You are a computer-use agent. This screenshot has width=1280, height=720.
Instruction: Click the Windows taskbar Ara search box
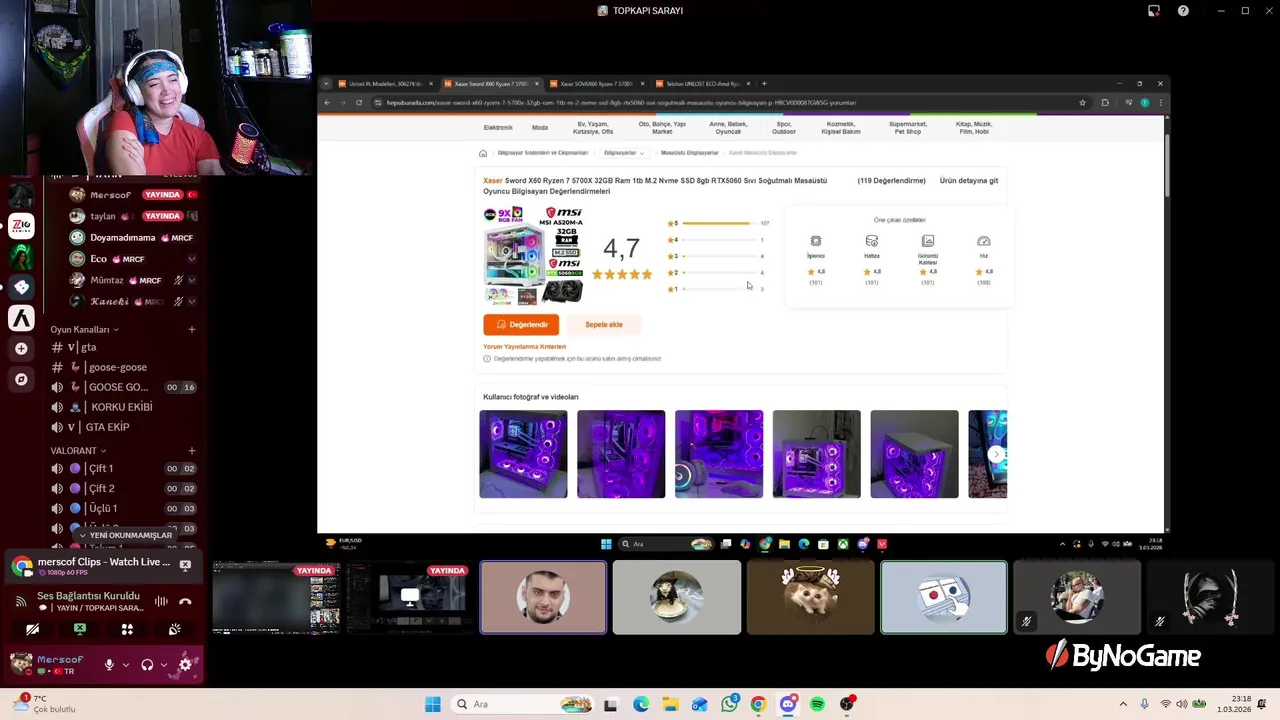[x=523, y=704]
